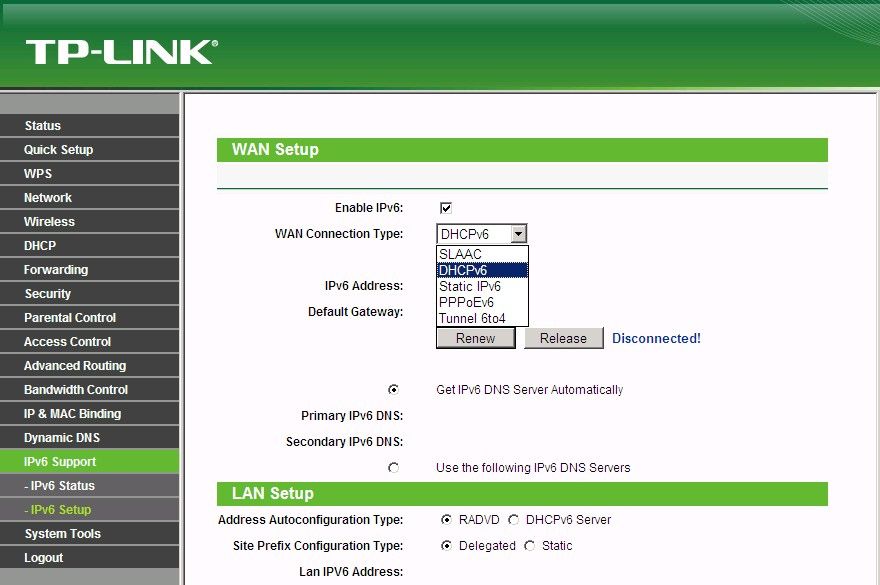Open Wireless settings
880x585 pixels.
pos(89,222)
